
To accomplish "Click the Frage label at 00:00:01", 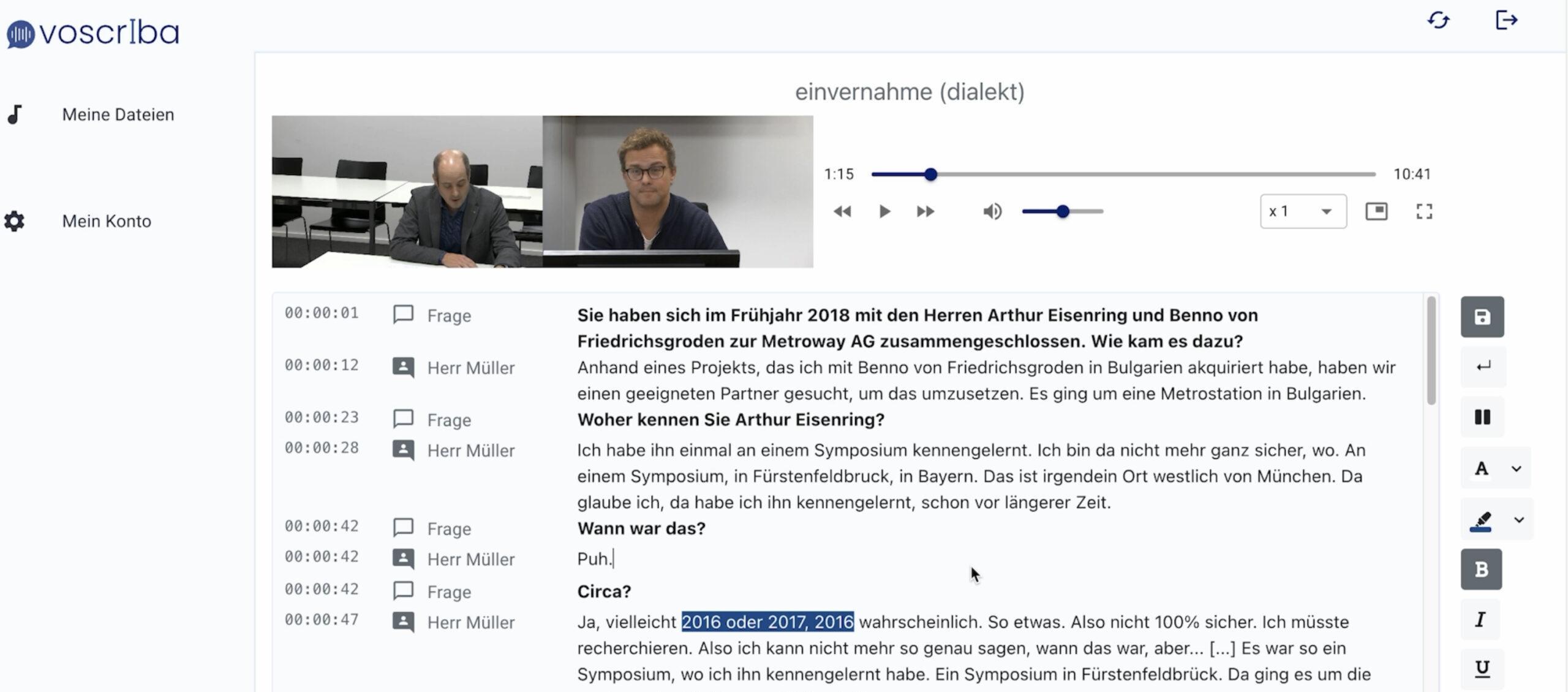I will pos(449,316).
